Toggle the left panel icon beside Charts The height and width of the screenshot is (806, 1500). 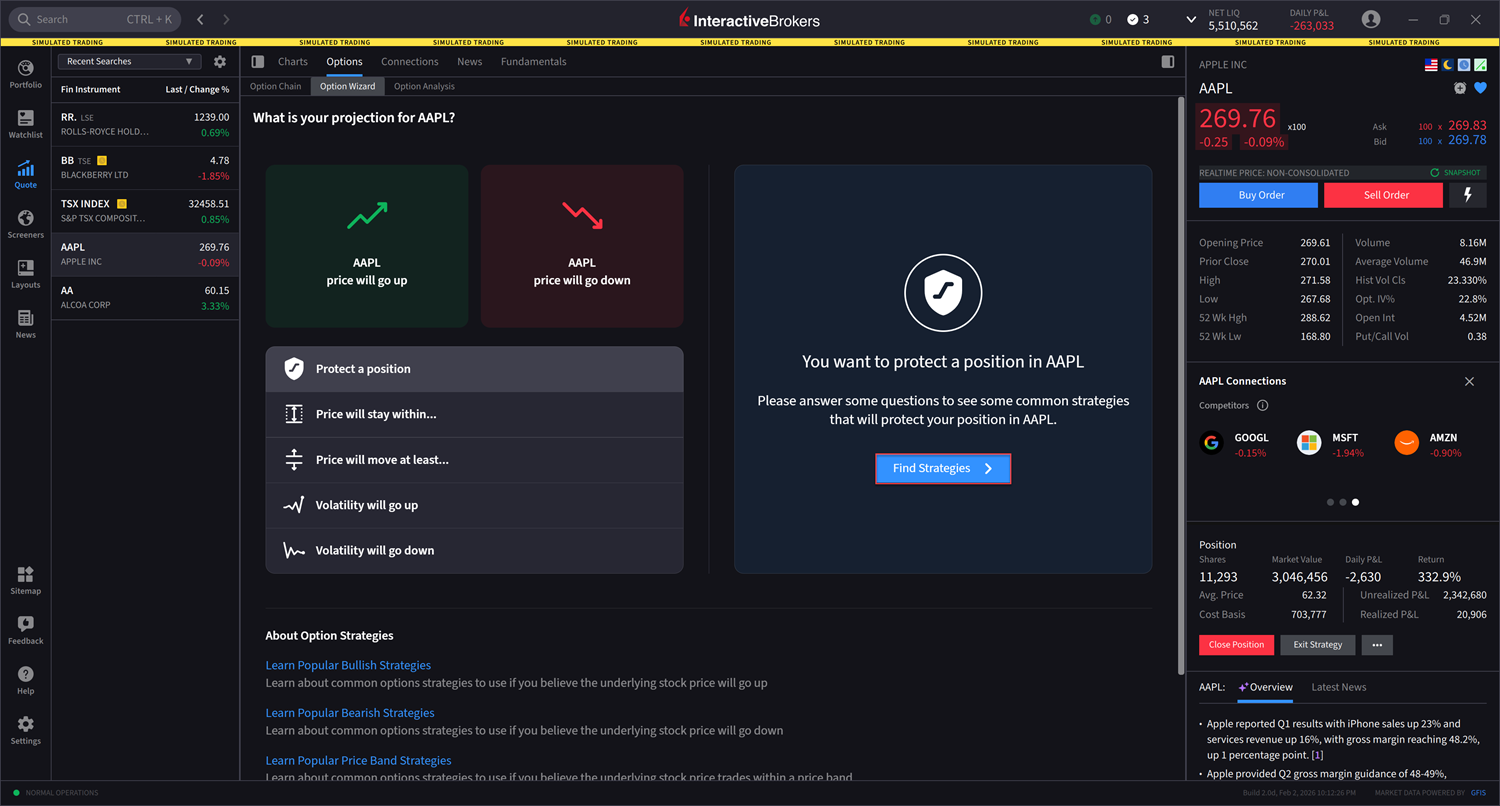click(258, 62)
